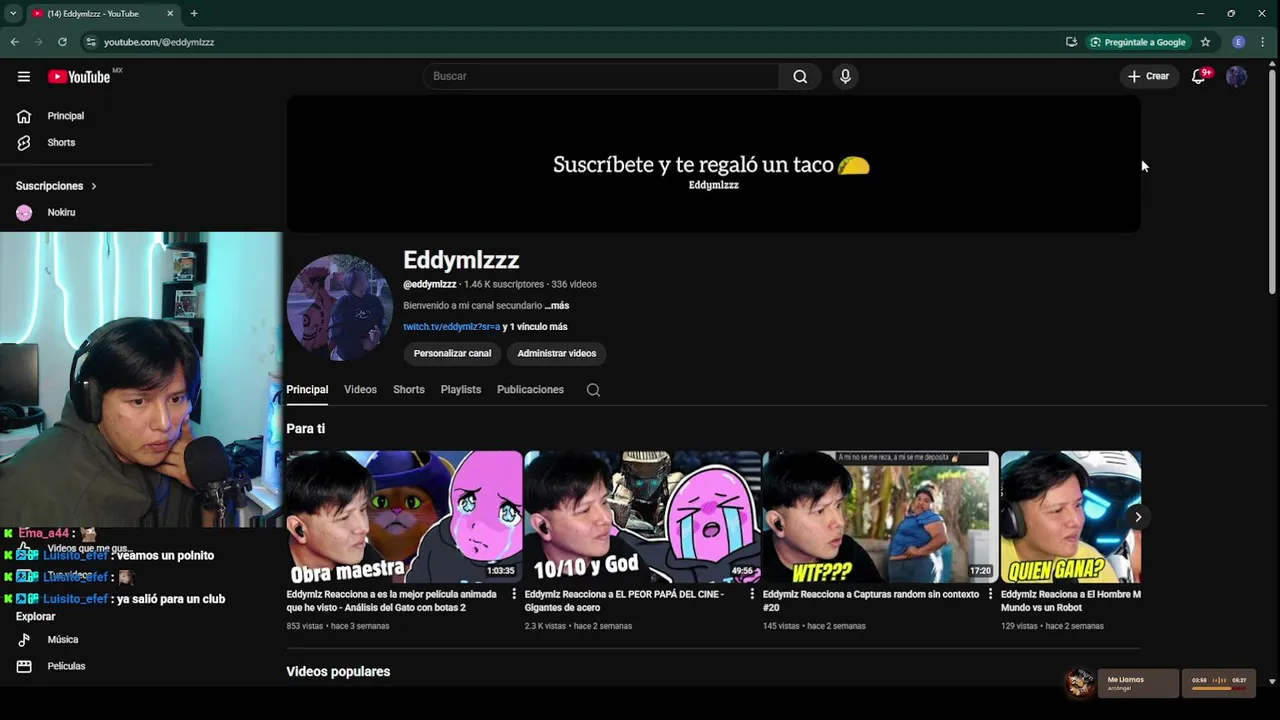Switch to the Shorts channel tab

[408, 390]
